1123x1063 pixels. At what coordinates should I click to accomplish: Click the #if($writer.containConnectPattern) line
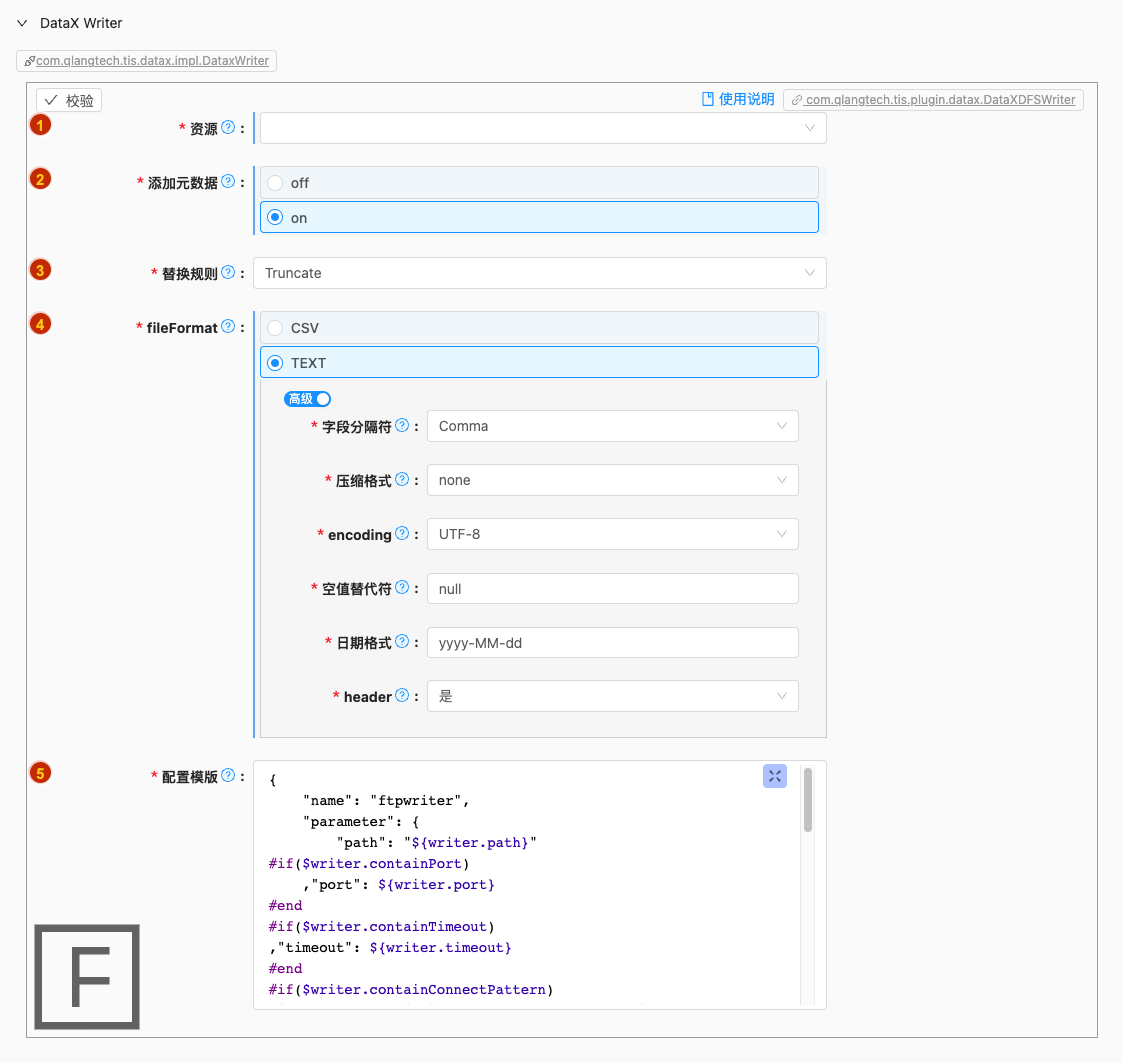(411, 990)
